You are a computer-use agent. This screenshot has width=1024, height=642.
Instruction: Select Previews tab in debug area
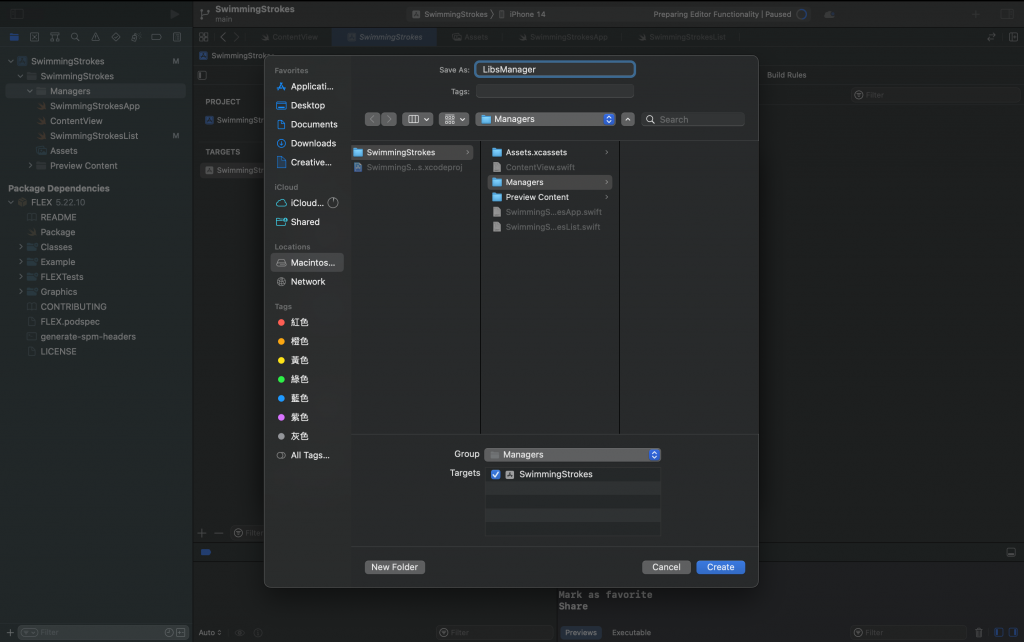[581, 632]
